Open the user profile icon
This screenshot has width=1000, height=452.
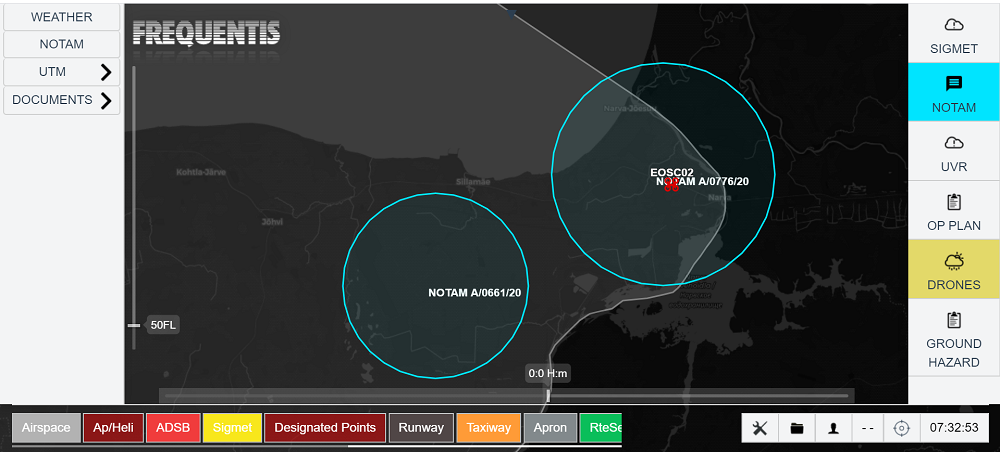[x=833, y=428]
